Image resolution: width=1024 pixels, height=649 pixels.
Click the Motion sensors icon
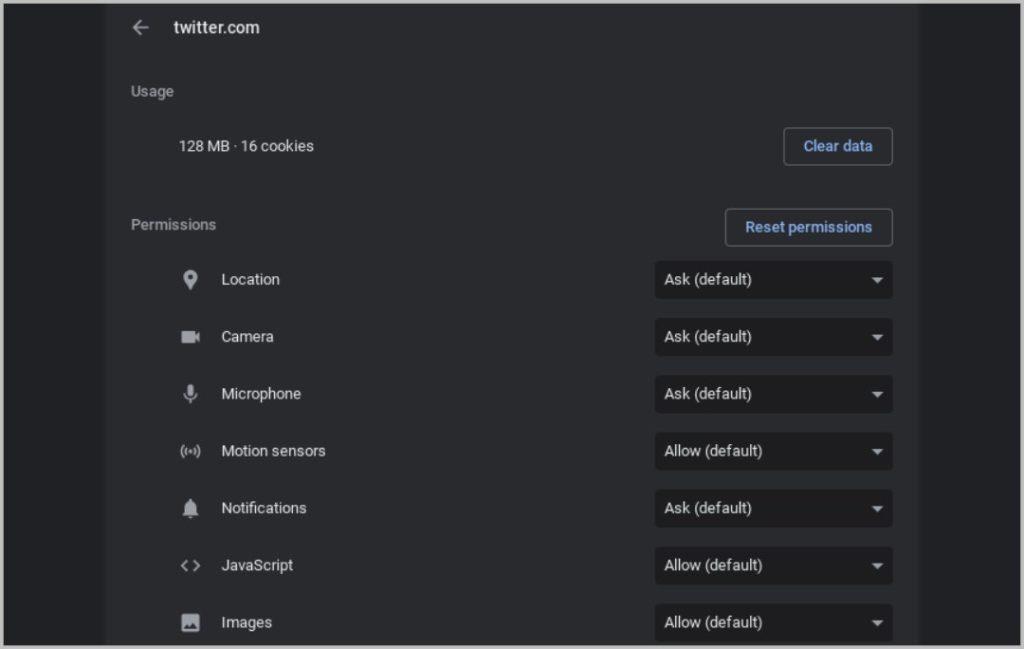(x=190, y=451)
